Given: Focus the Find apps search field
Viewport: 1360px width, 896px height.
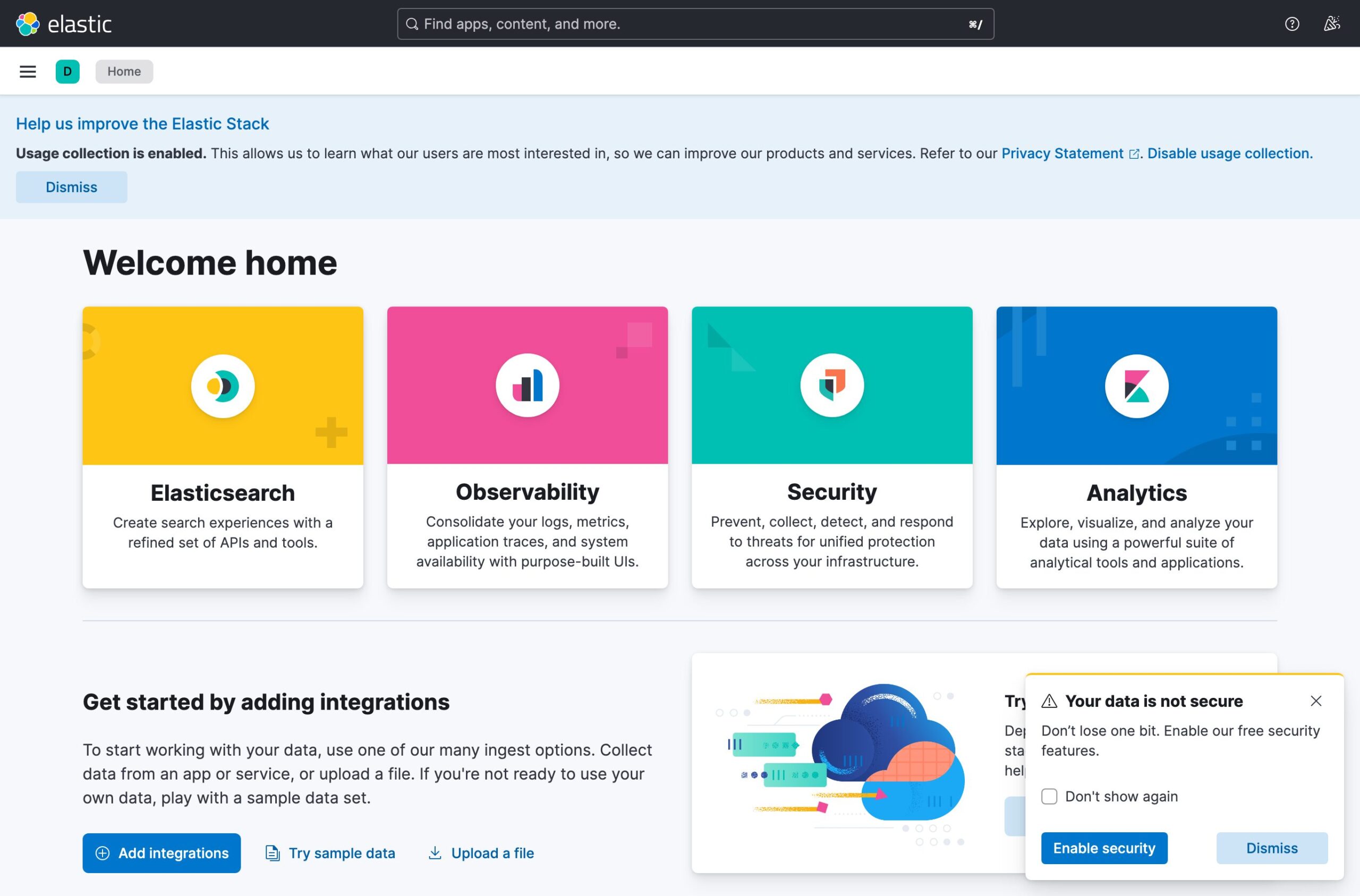Looking at the screenshot, I should pos(695,24).
